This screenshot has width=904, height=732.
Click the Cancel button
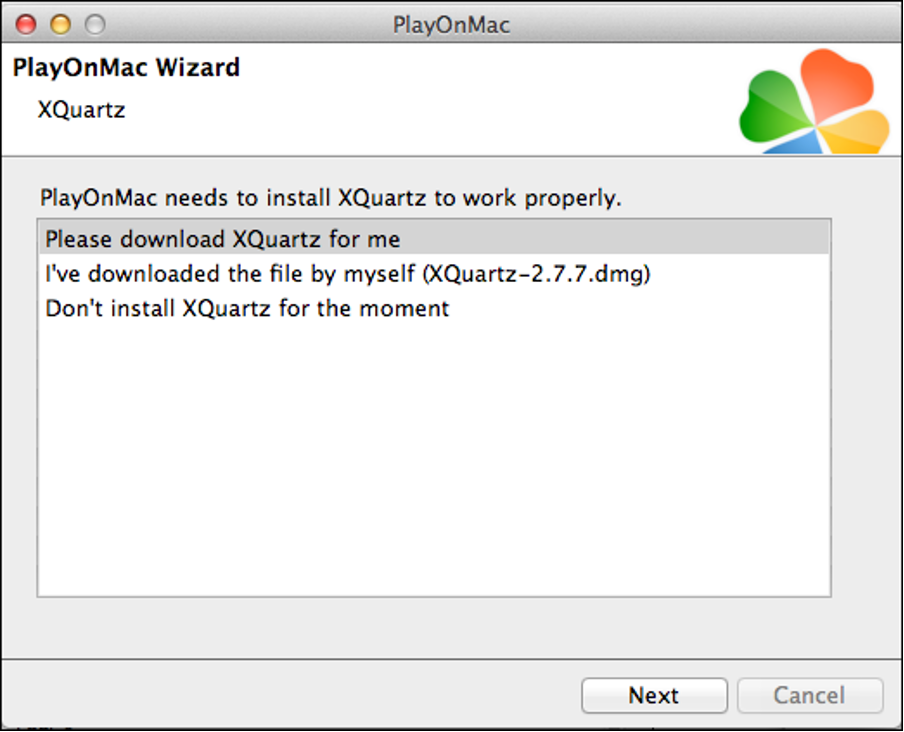click(x=810, y=696)
